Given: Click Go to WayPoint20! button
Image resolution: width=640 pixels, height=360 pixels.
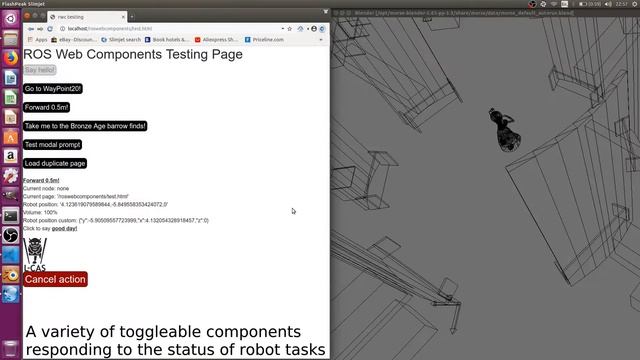Looking at the screenshot, I should (x=53, y=89).
